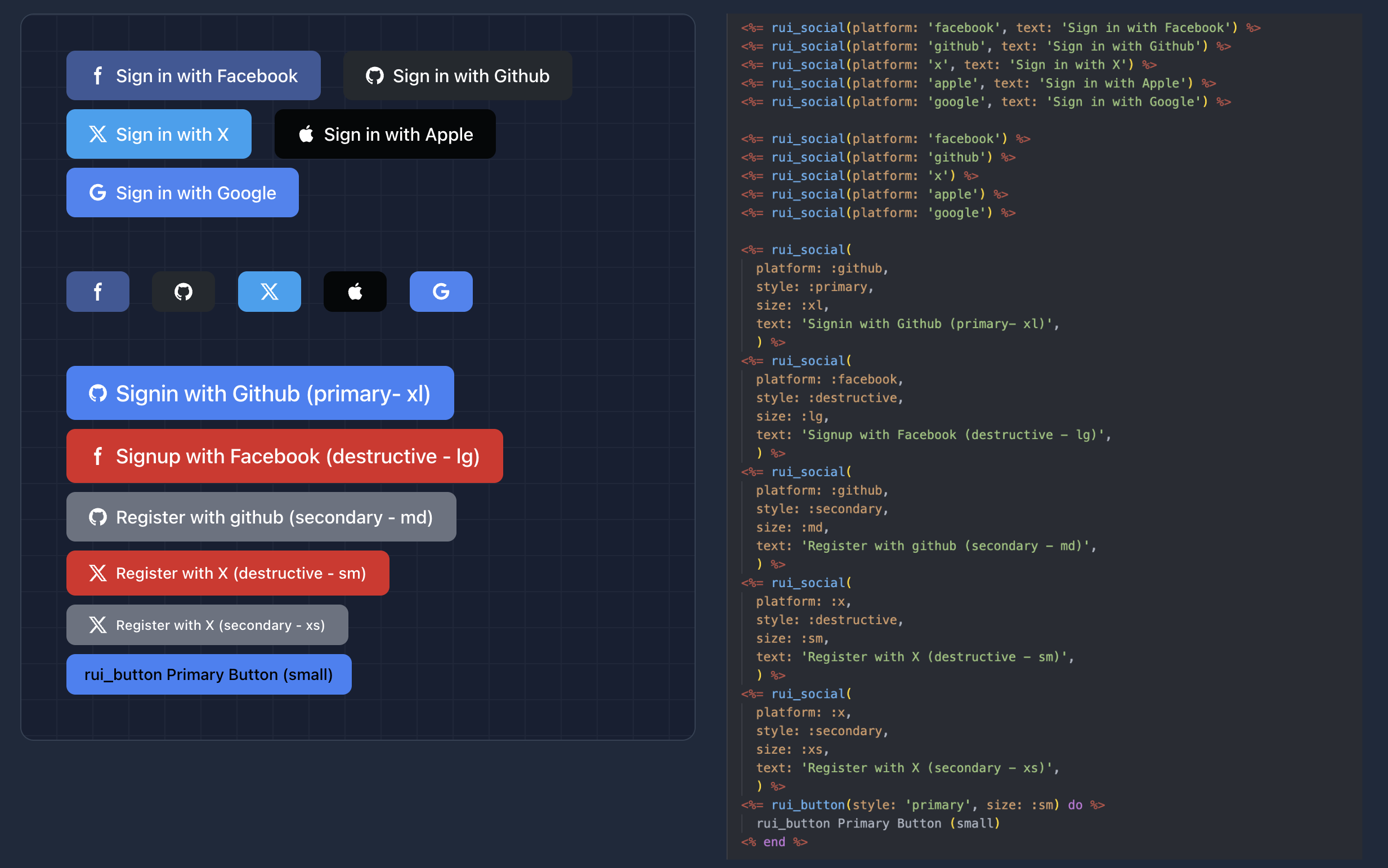Click Facebook logo in Sign in with Facebook
This screenshot has width=1388, height=868.
click(98, 76)
